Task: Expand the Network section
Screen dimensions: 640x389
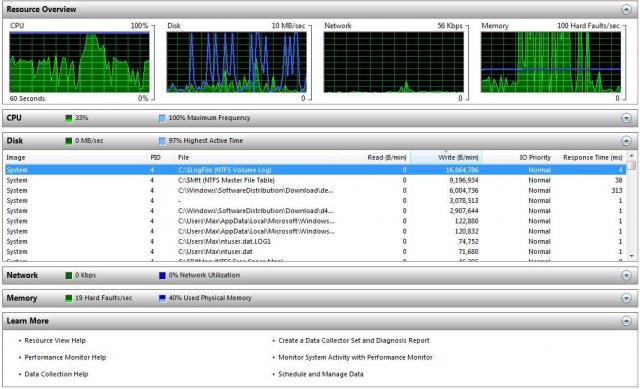Action: [626, 276]
